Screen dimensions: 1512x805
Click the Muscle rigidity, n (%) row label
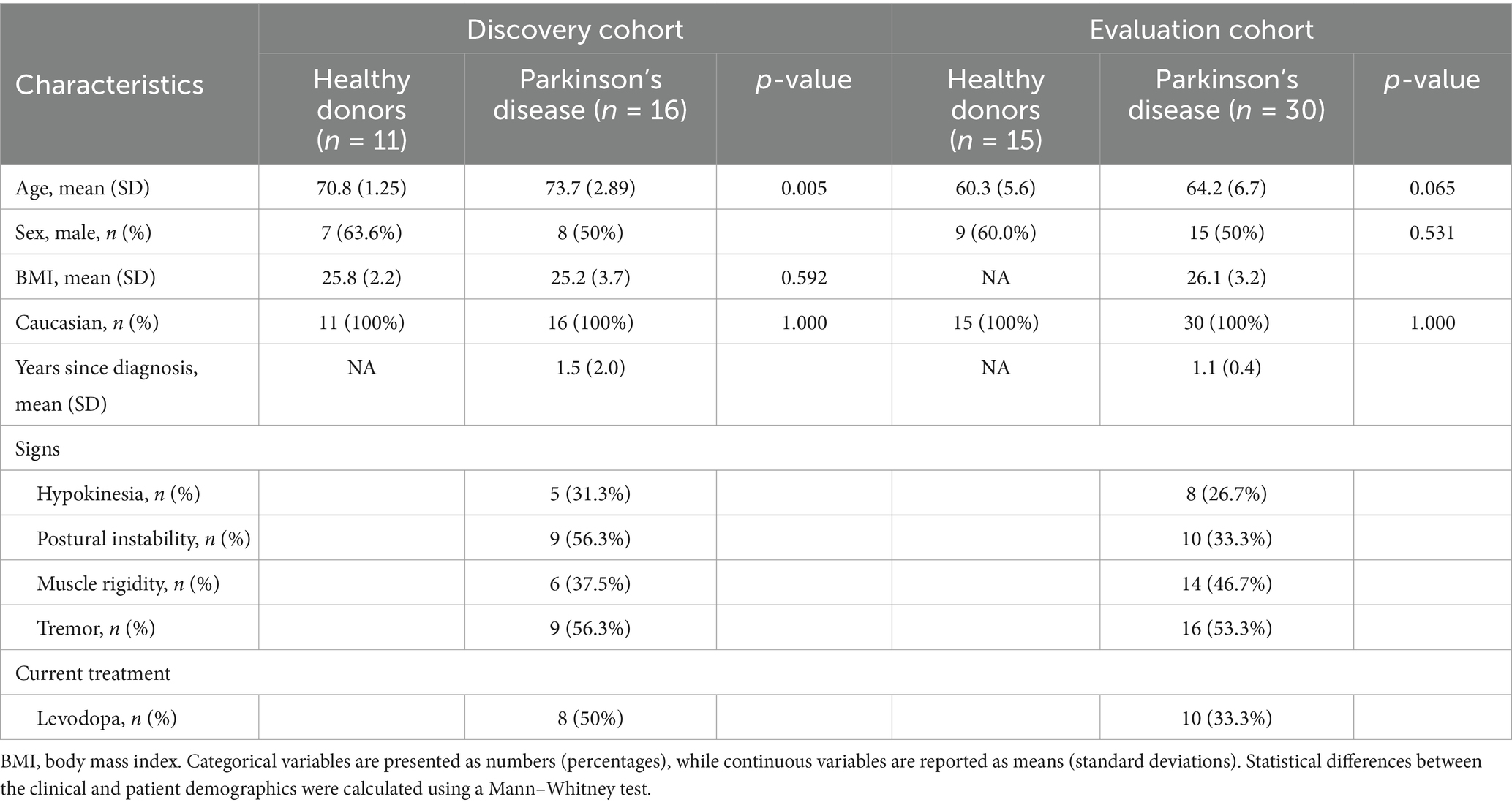coord(128,583)
